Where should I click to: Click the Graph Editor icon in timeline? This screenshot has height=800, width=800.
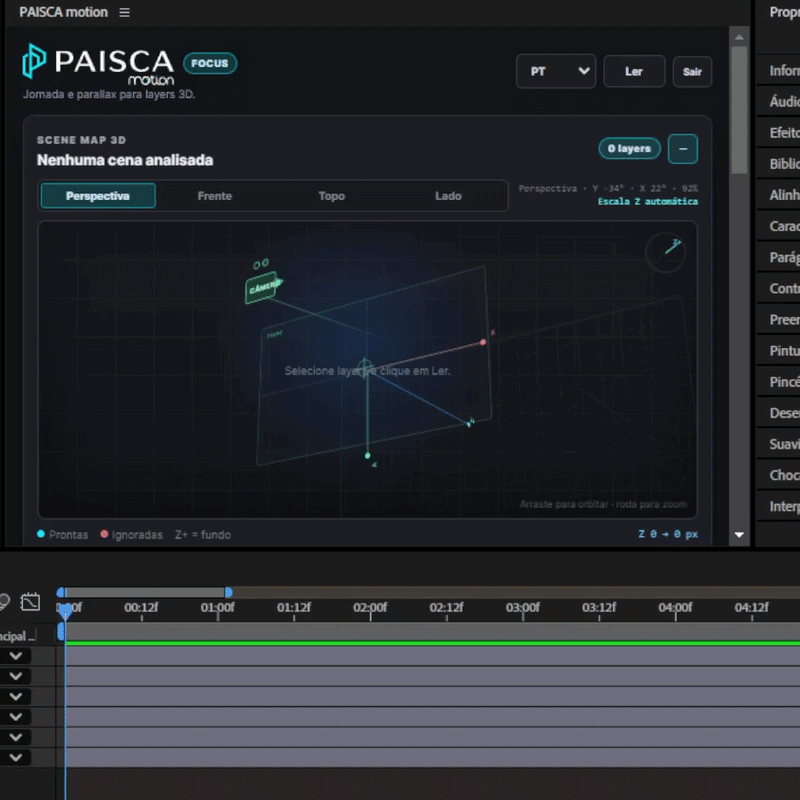tap(30, 602)
